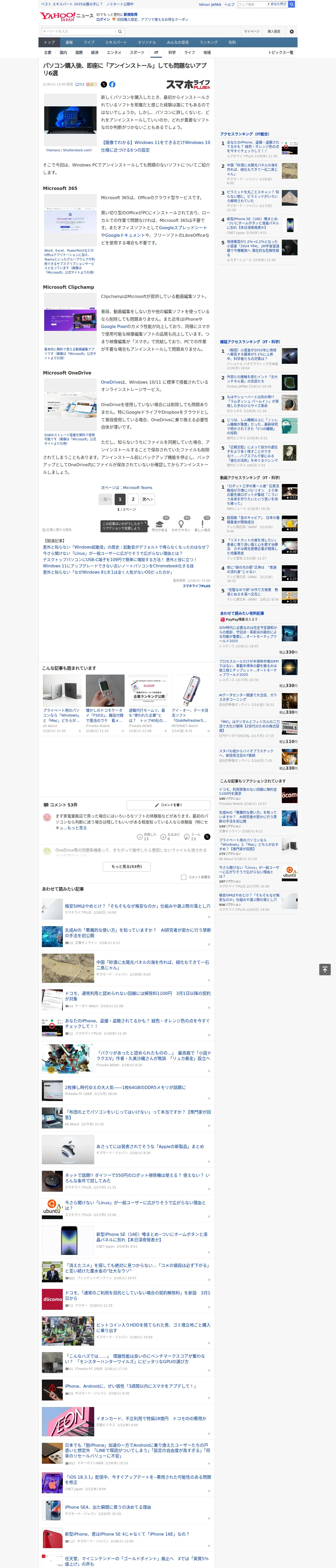Open the トピックス一覧 list link
This screenshot has width=336, height=1568.
[281, 52]
